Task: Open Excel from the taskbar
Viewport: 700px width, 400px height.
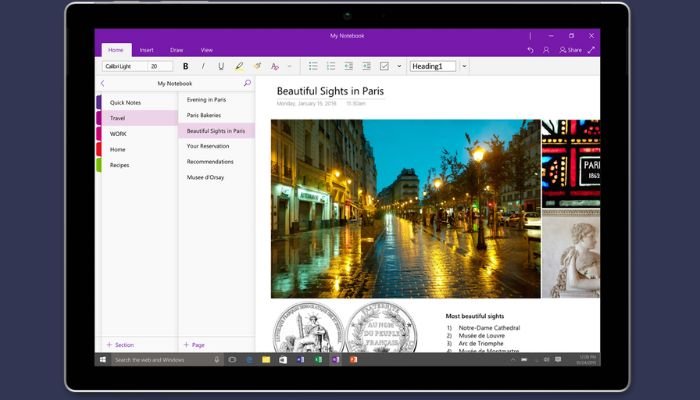Action: click(318, 359)
